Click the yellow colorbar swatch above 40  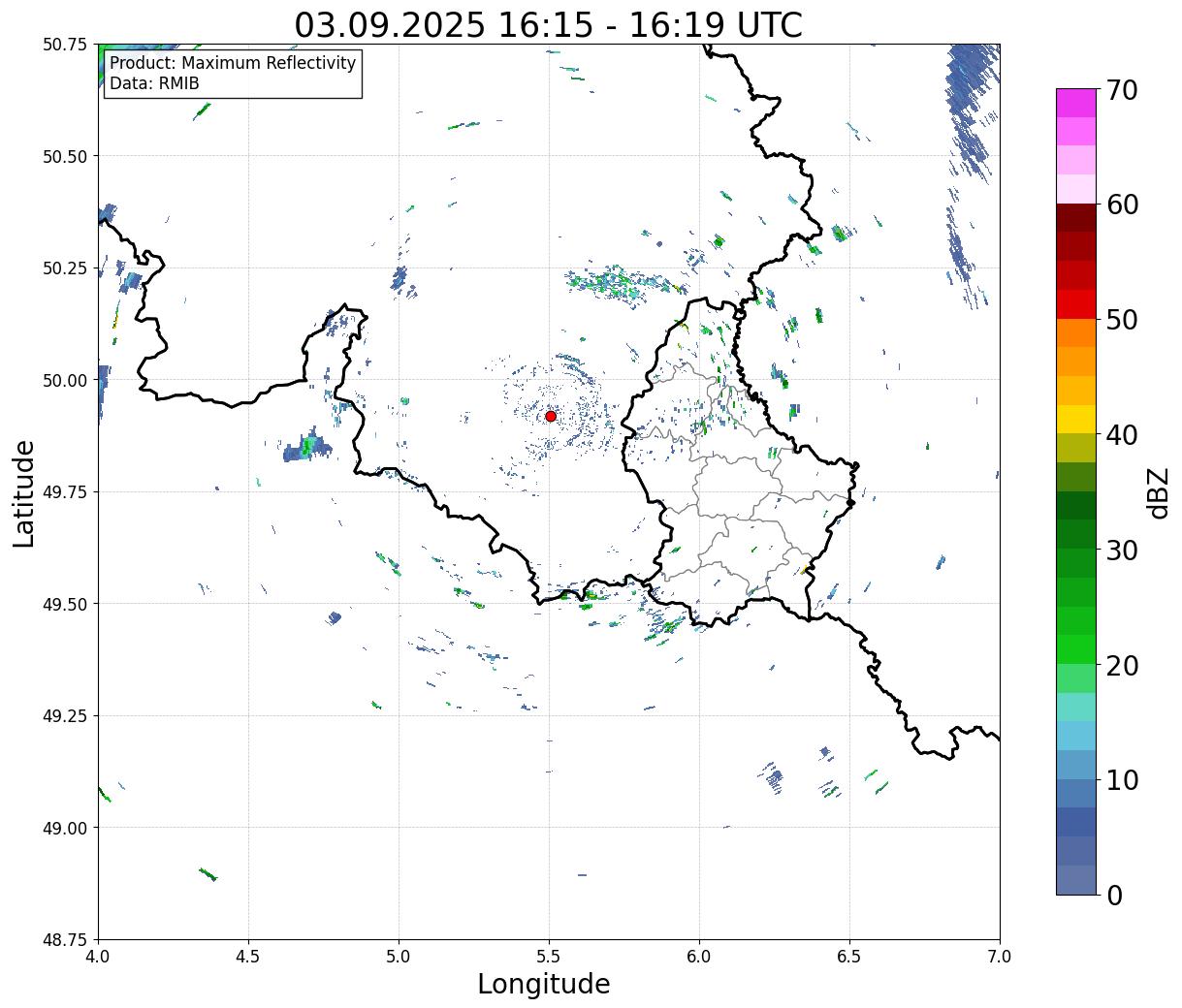click(1076, 419)
